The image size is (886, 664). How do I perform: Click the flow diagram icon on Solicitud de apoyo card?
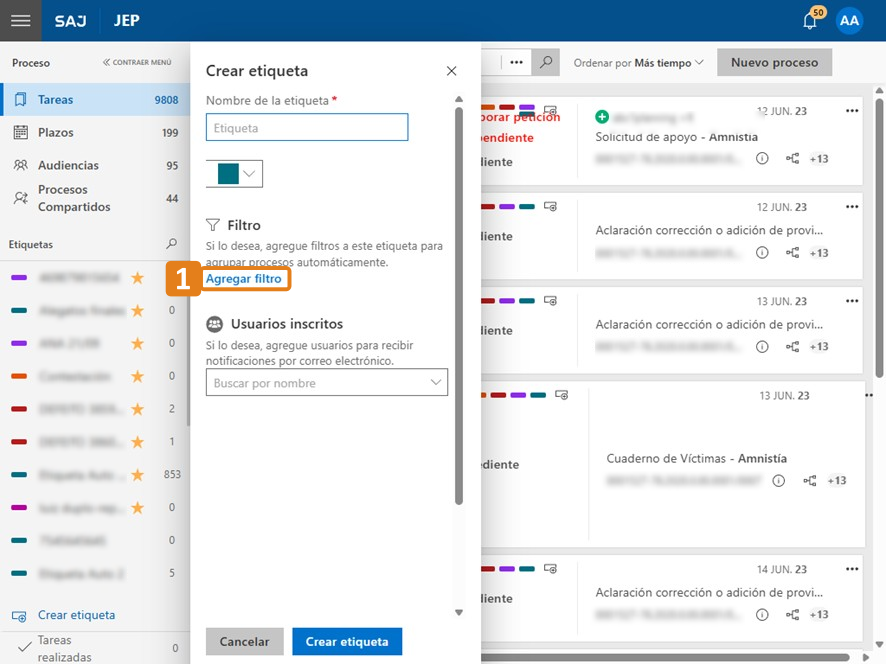point(792,158)
